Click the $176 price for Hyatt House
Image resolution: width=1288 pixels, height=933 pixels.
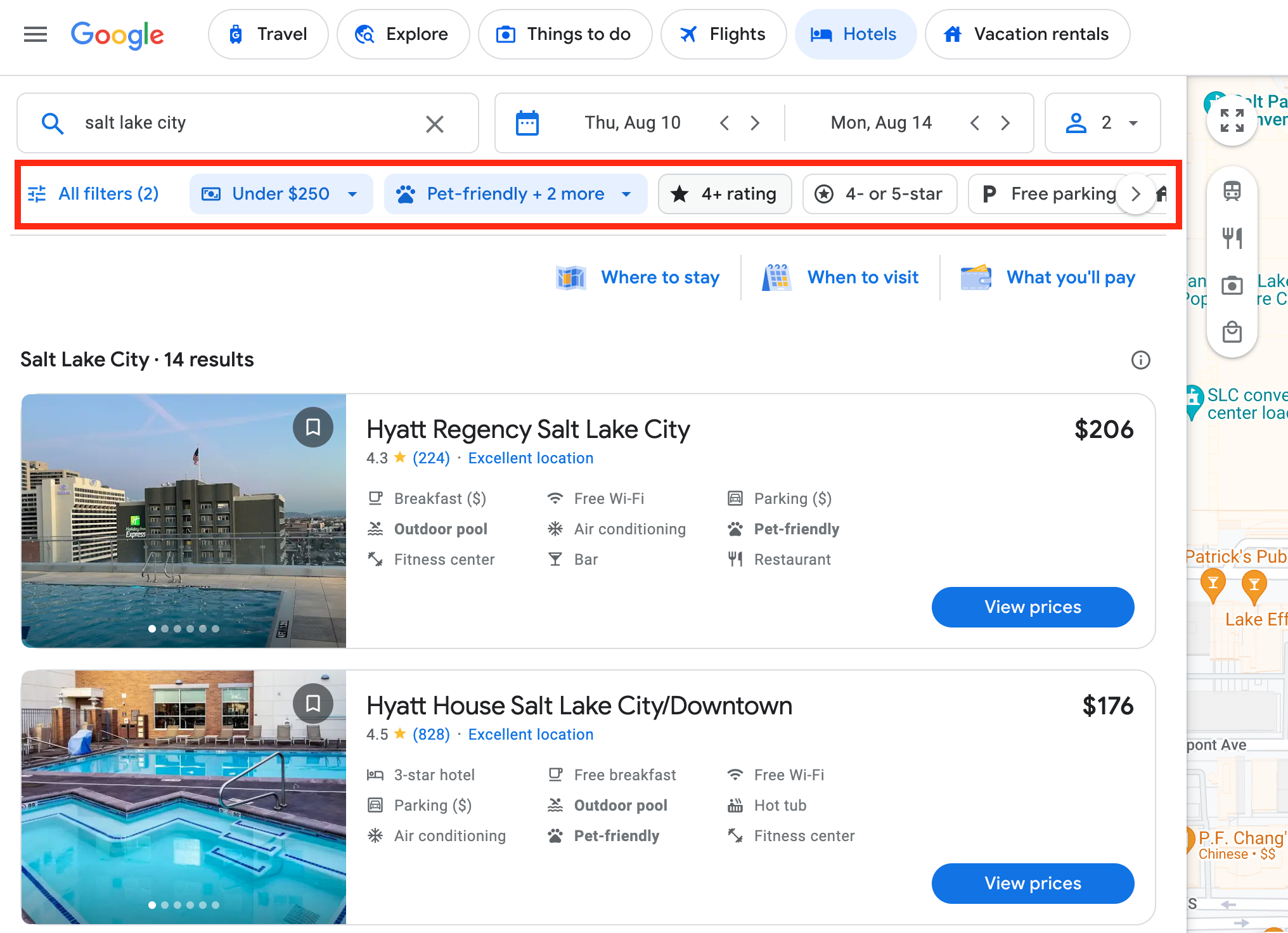tap(1107, 706)
